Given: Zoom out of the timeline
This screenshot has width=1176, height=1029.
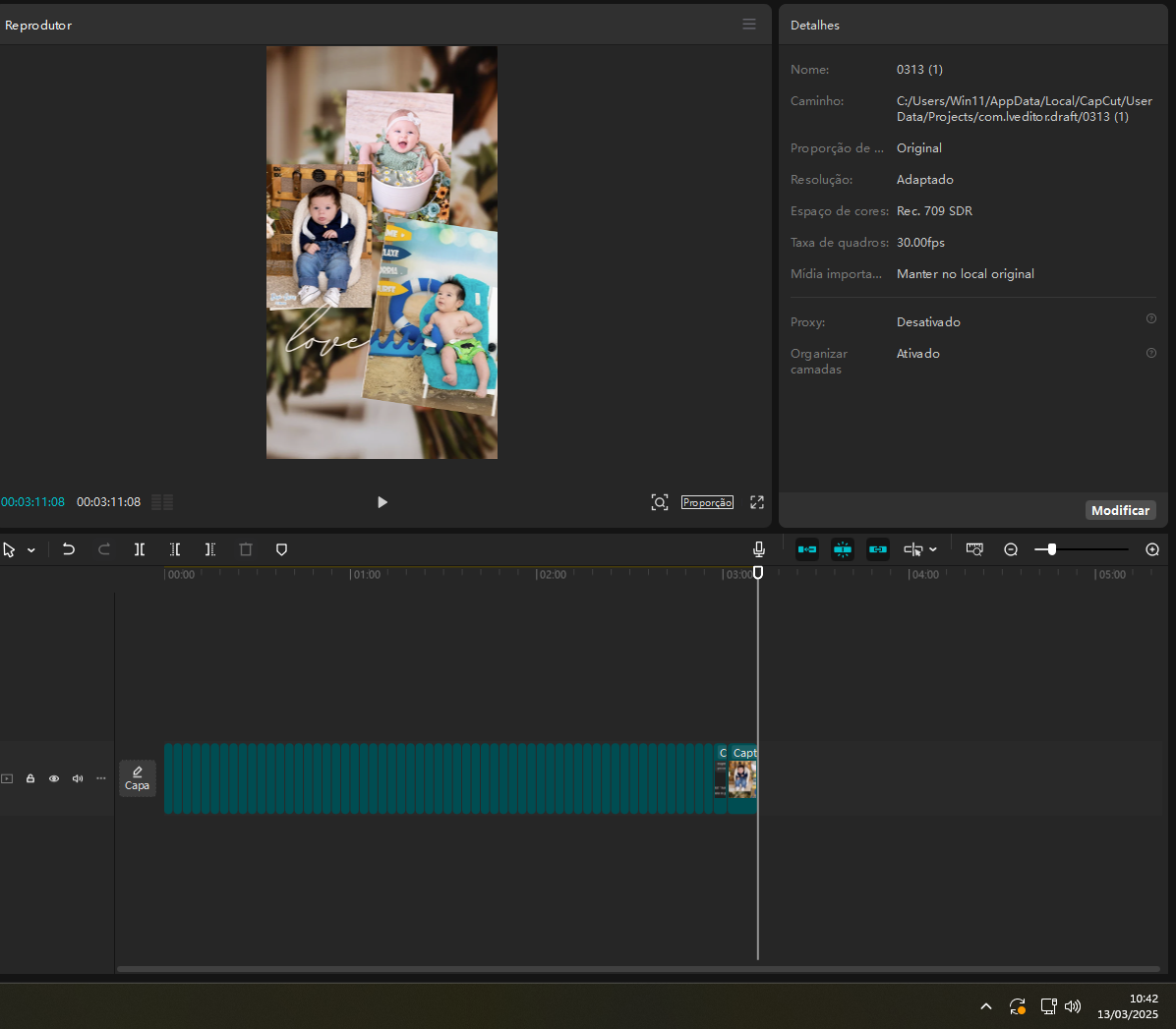Looking at the screenshot, I should 1011,549.
